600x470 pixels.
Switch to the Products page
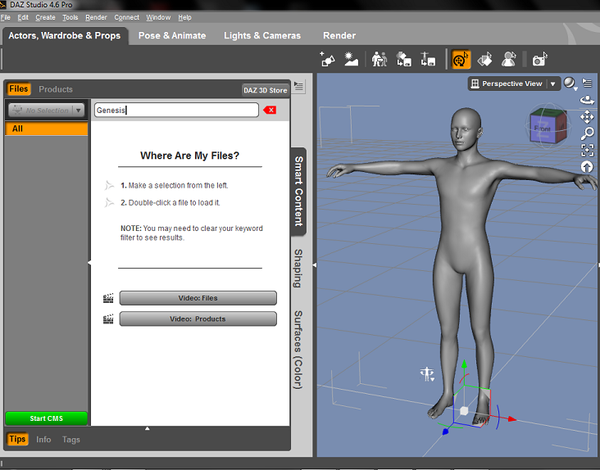point(55,89)
